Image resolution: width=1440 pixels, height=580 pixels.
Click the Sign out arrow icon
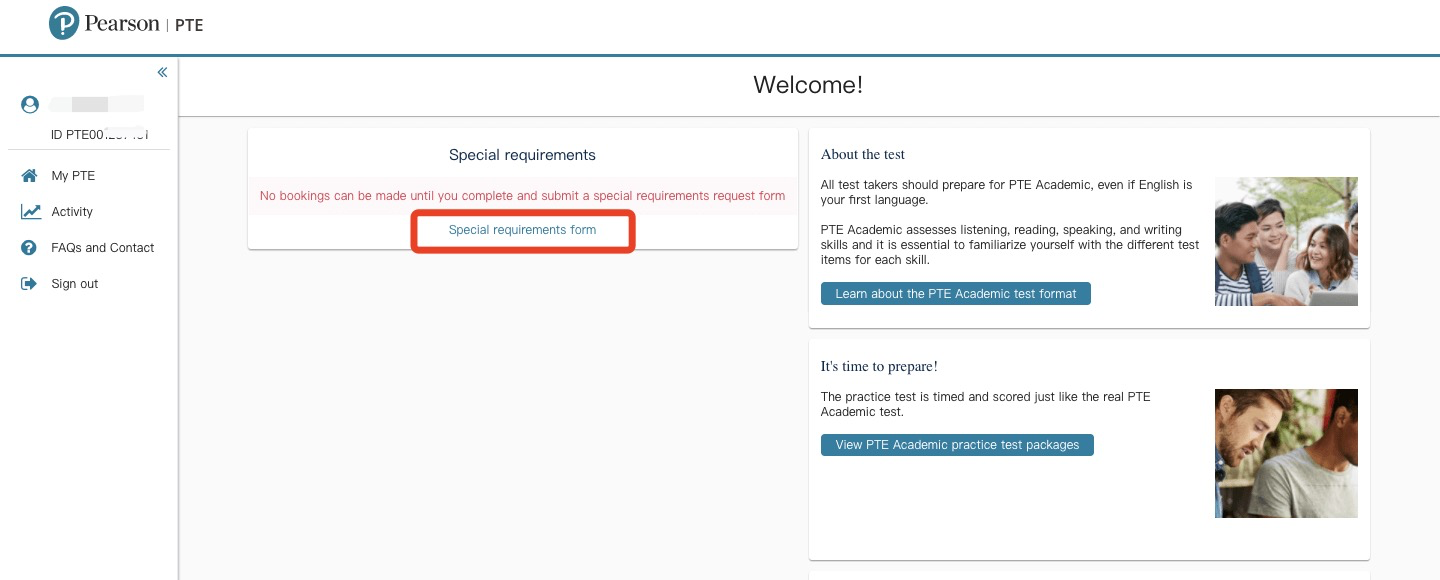tap(29, 284)
